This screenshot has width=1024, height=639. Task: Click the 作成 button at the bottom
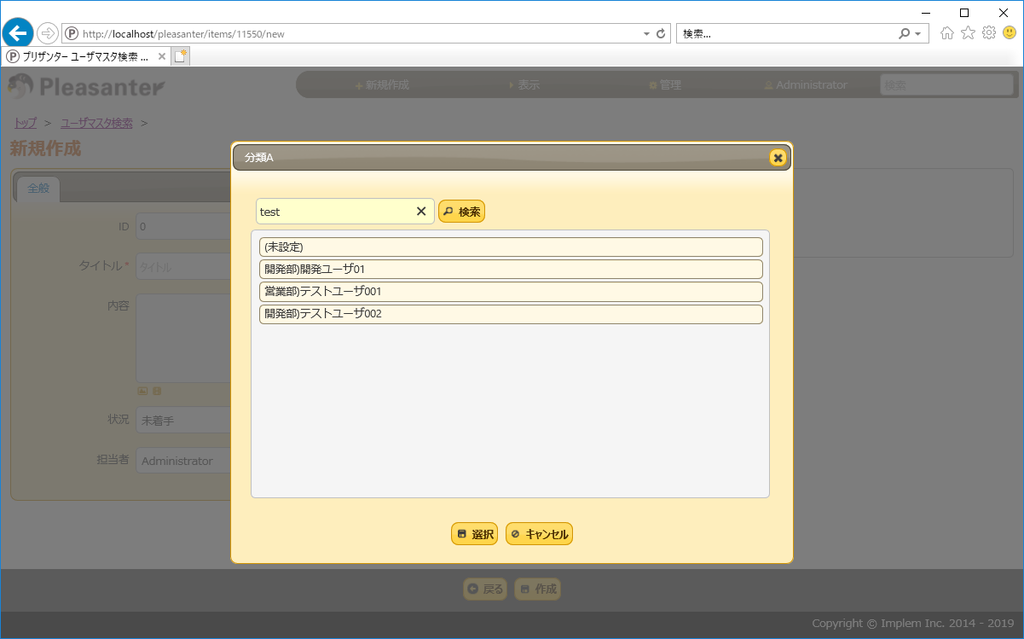pos(537,589)
